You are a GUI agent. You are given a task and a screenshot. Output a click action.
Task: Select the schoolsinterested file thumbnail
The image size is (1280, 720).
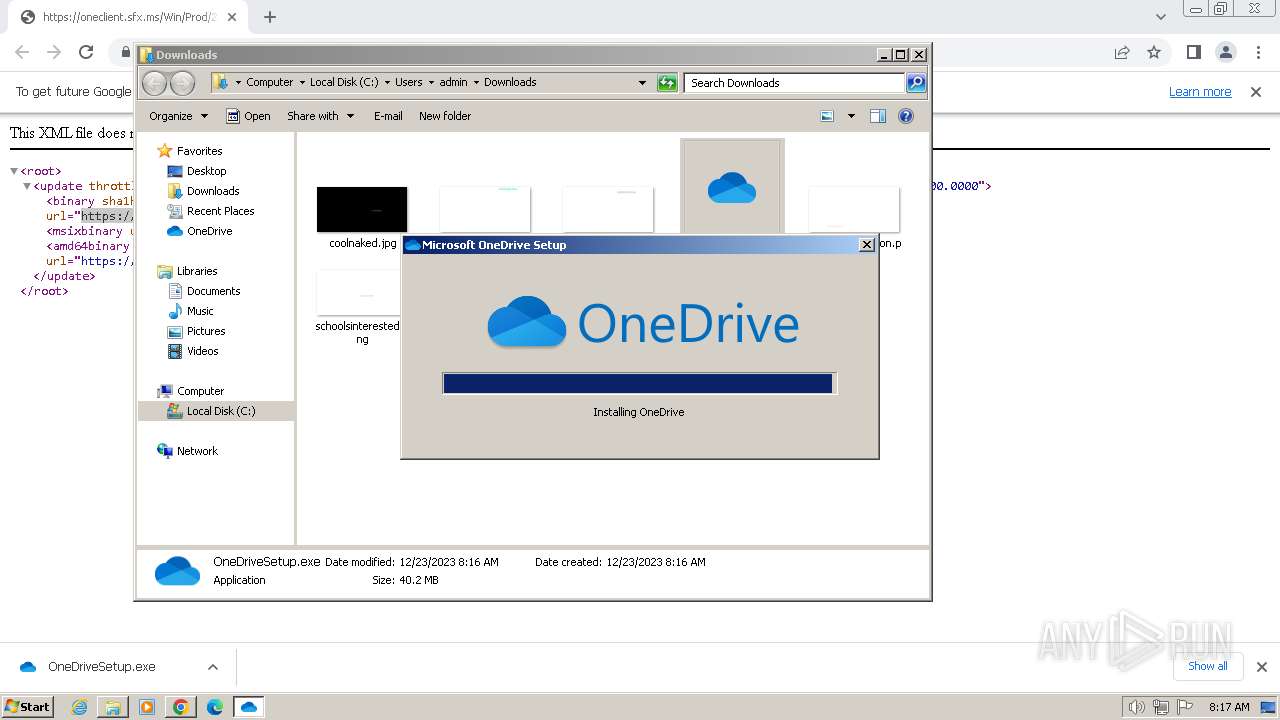tap(358, 292)
